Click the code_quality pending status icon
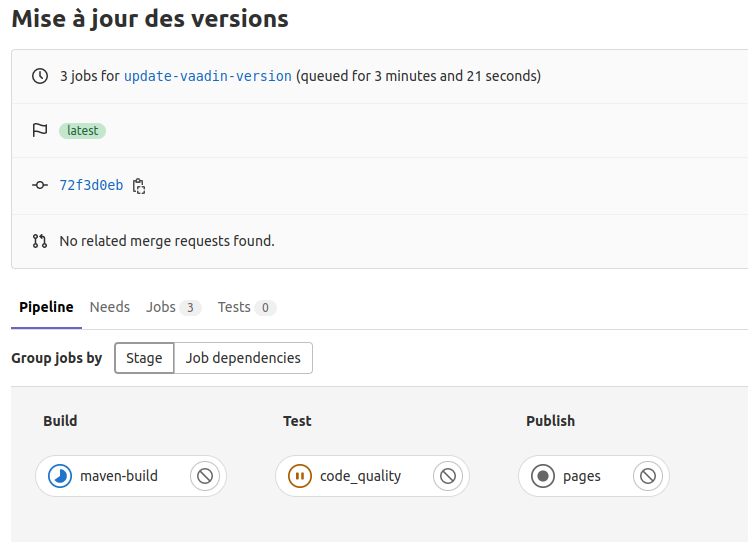The image size is (748, 542). tap(300, 476)
